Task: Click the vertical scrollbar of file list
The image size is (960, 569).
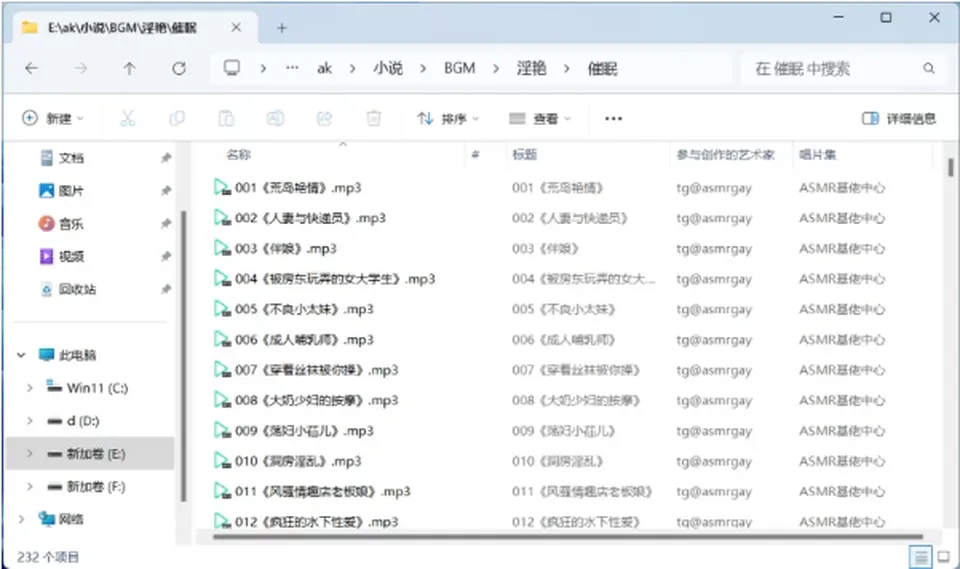Action: (950, 167)
